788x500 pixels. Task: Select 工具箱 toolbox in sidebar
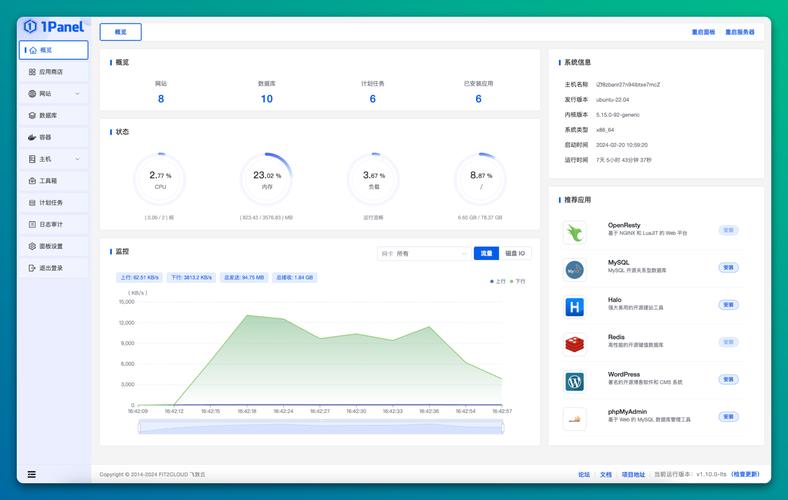click(48, 181)
